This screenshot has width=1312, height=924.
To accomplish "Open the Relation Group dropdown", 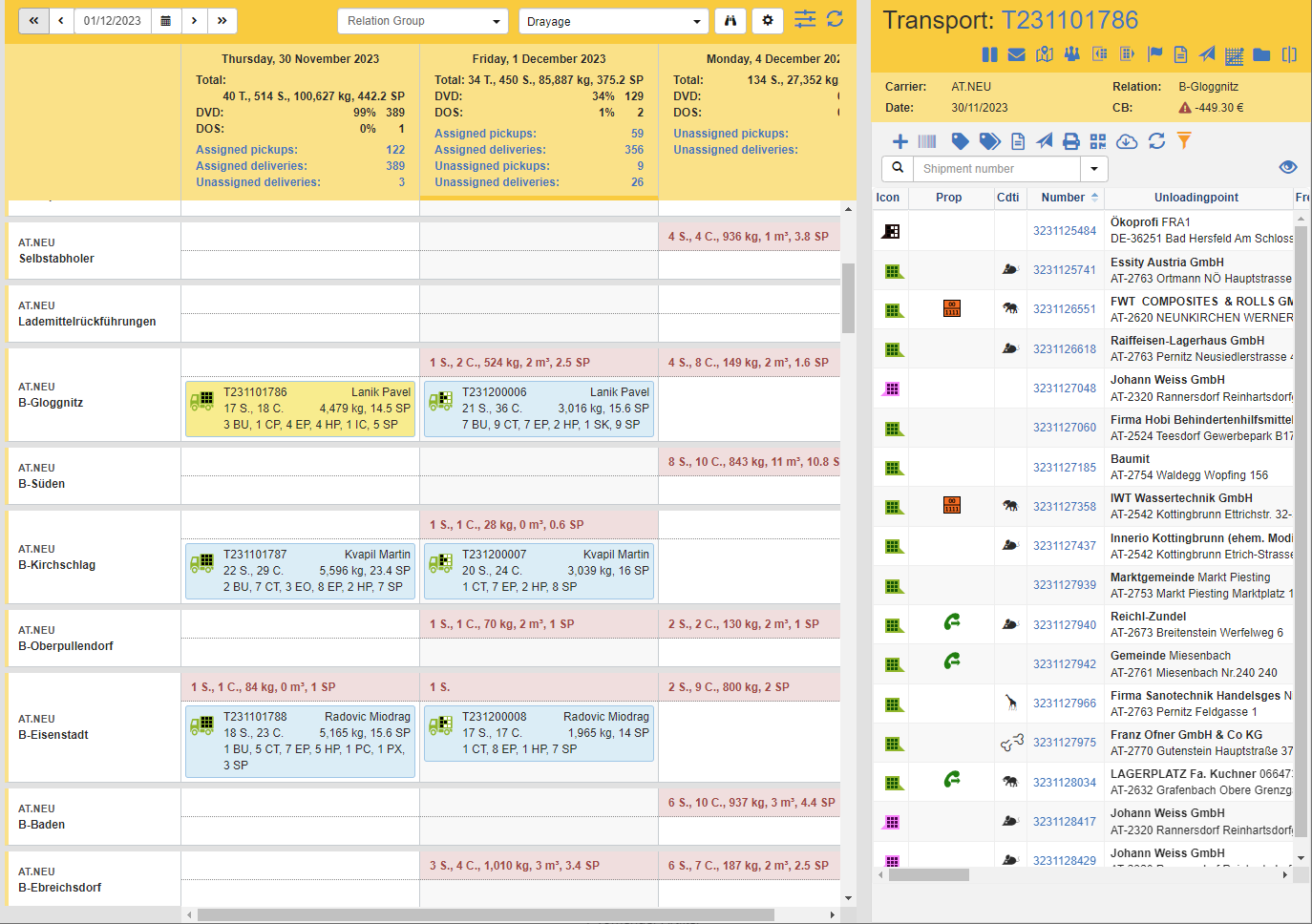I will (x=423, y=21).
